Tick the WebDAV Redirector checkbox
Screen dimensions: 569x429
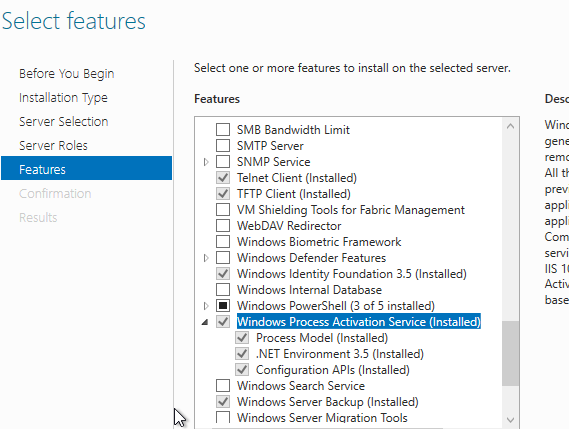tap(223, 225)
